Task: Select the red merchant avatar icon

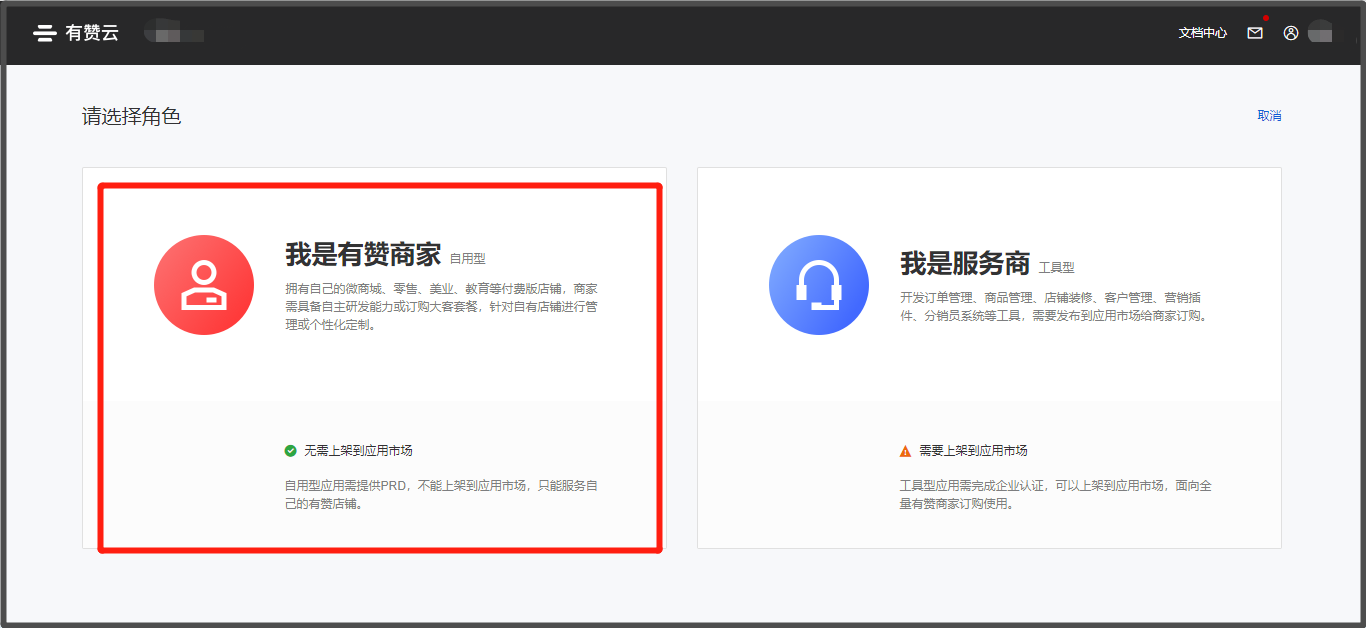Action: pyautogui.click(x=204, y=285)
